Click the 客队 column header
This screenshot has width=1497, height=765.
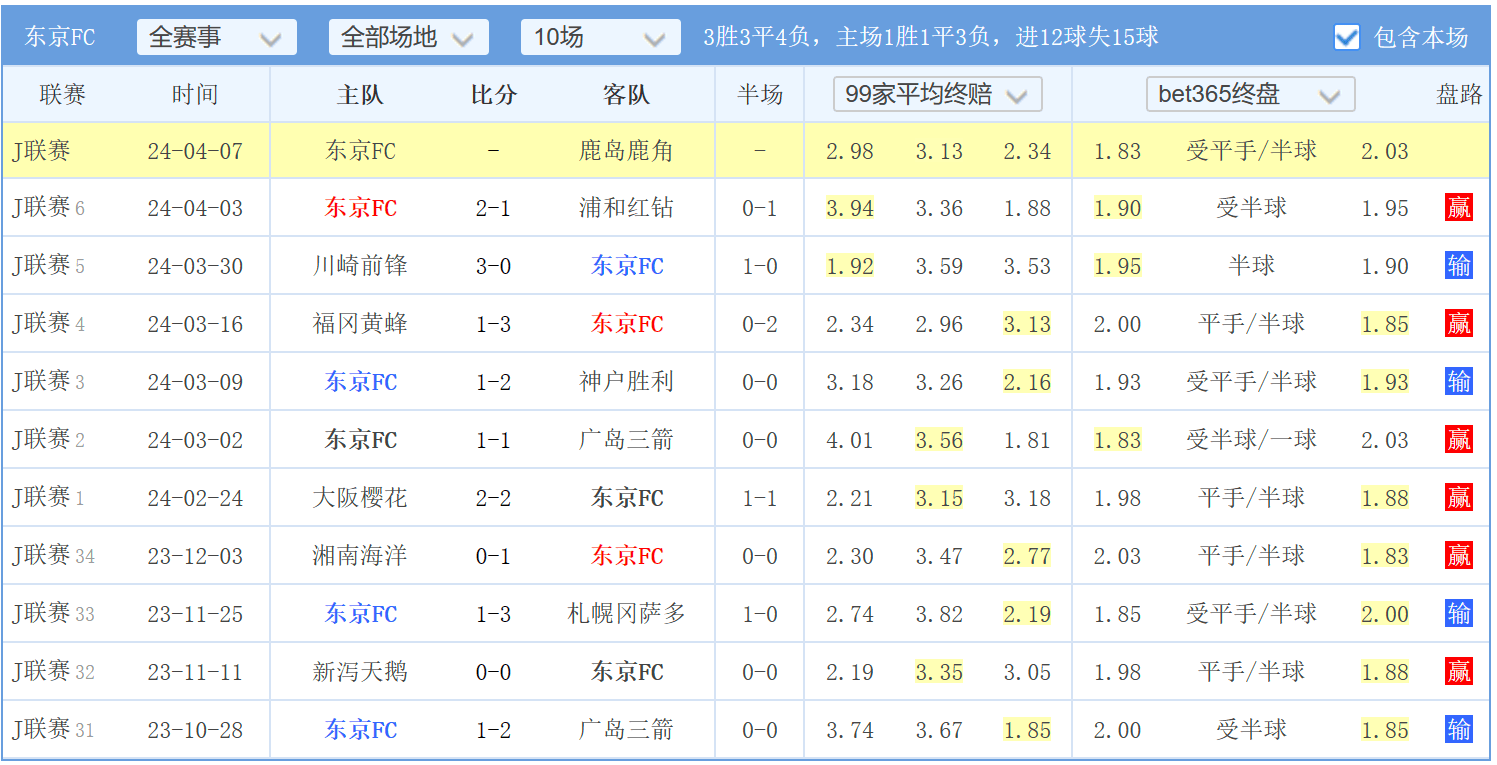point(627,95)
